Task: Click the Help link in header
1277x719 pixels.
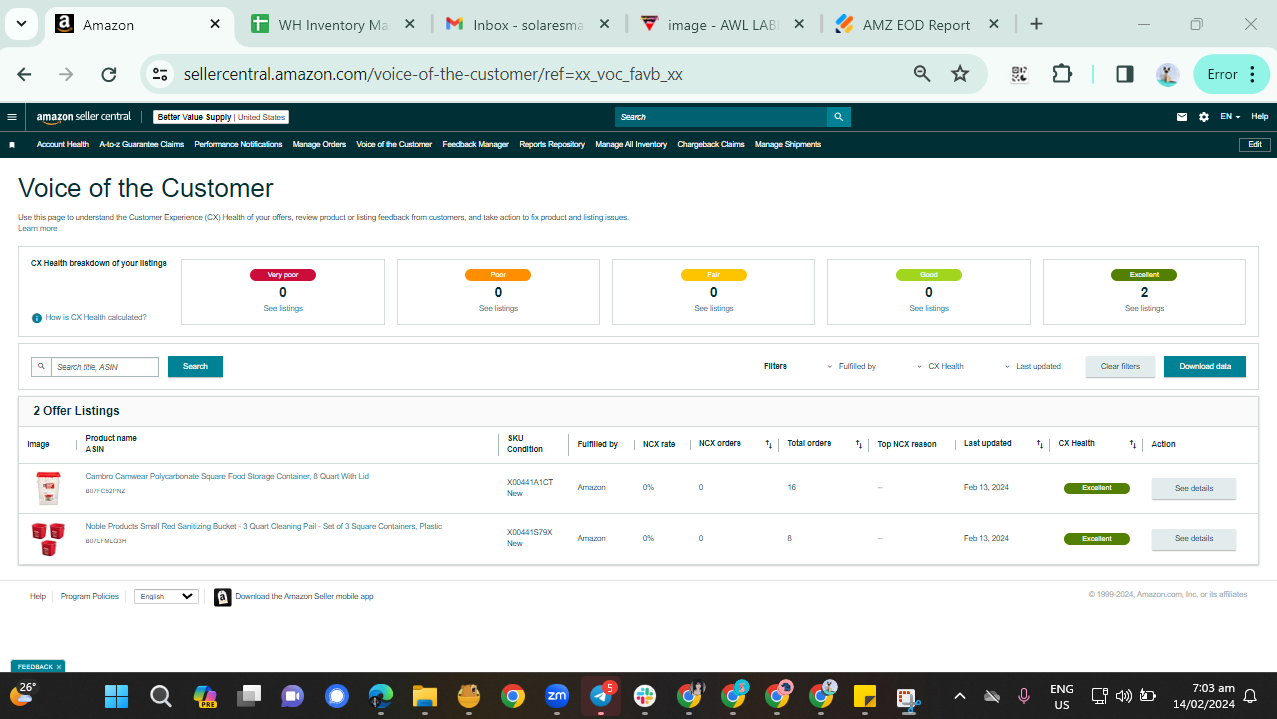Action: (x=1260, y=117)
